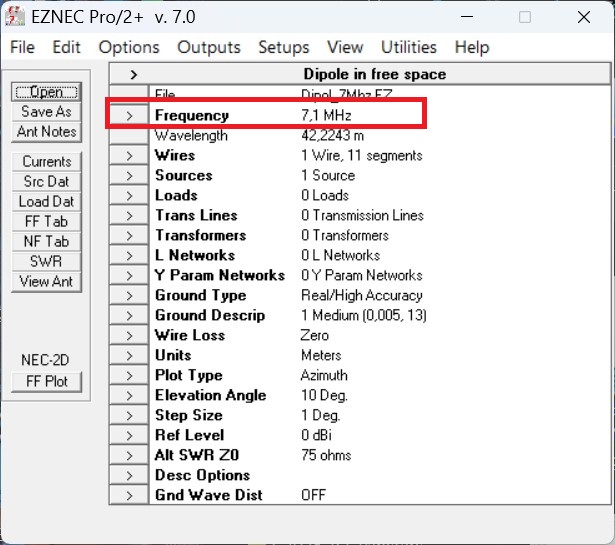This screenshot has width=615, height=545.
Task: Click the Dipole in free space title
Action: (x=374, y=74)
